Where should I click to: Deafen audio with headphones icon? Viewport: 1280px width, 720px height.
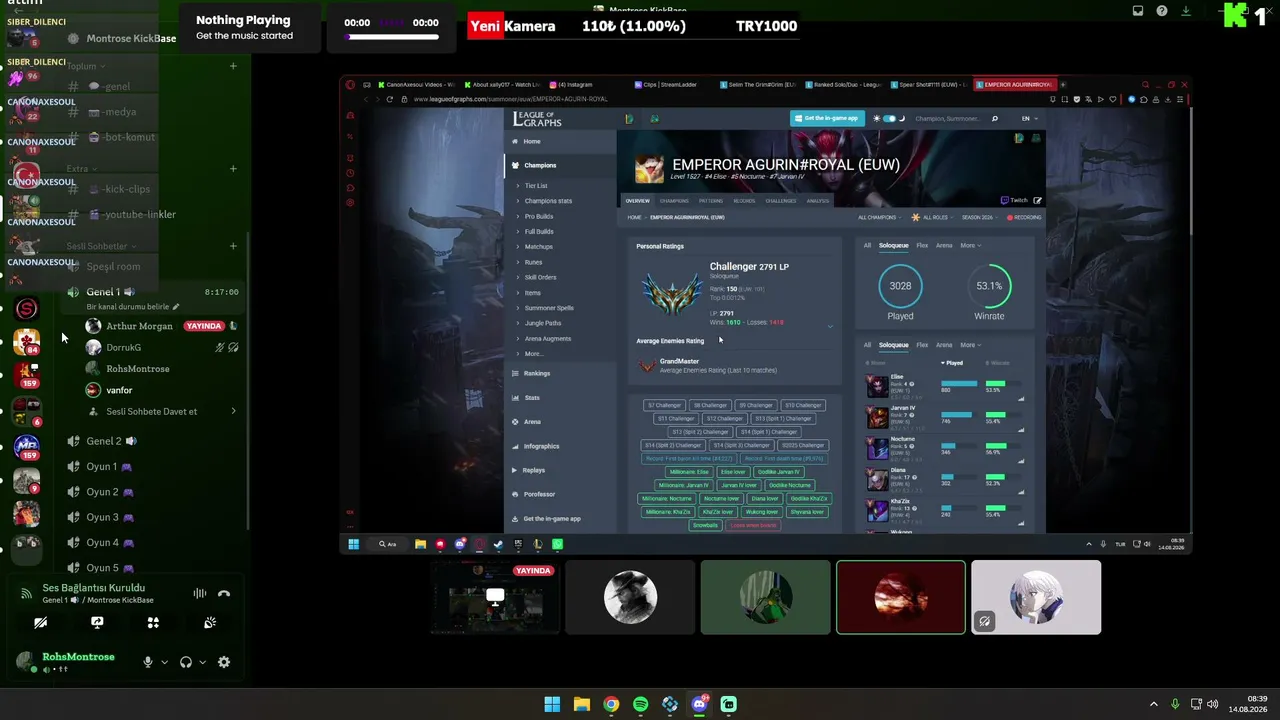coord(185,662)
